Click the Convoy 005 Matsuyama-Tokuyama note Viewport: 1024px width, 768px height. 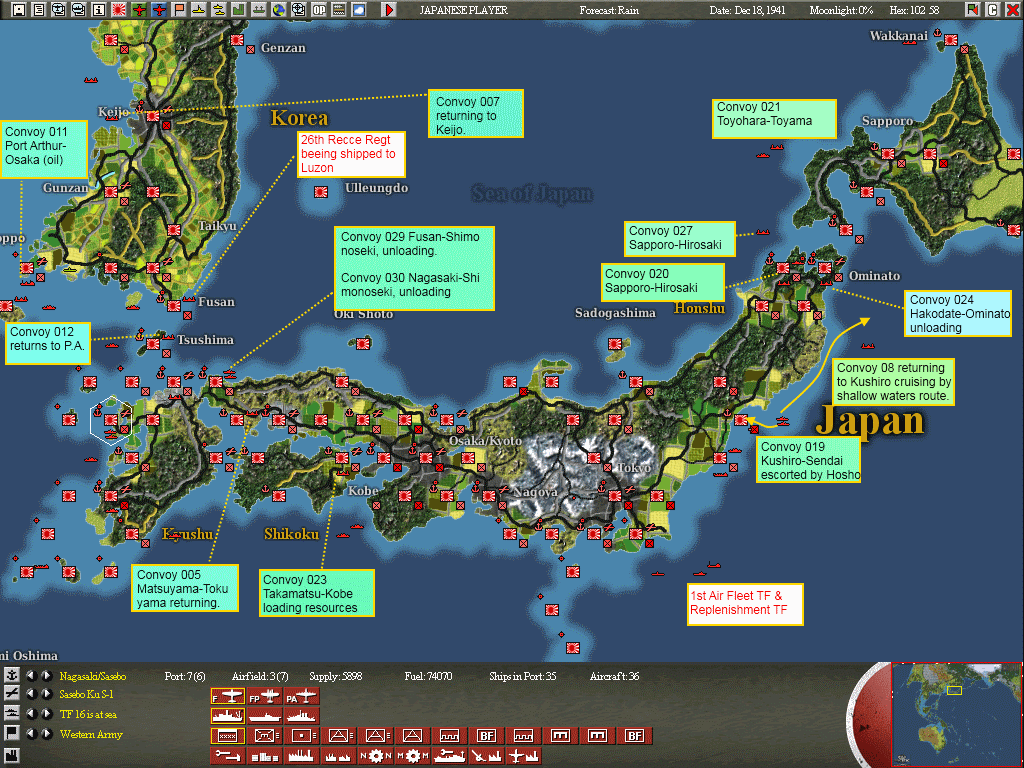coord(185,588)
